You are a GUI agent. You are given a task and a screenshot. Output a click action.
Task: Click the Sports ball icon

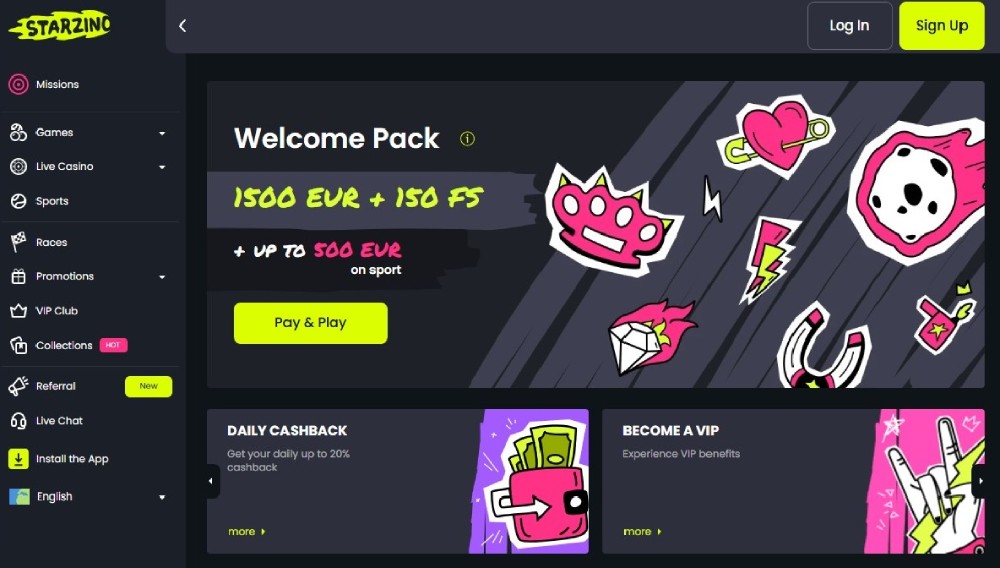coord(18,201)
